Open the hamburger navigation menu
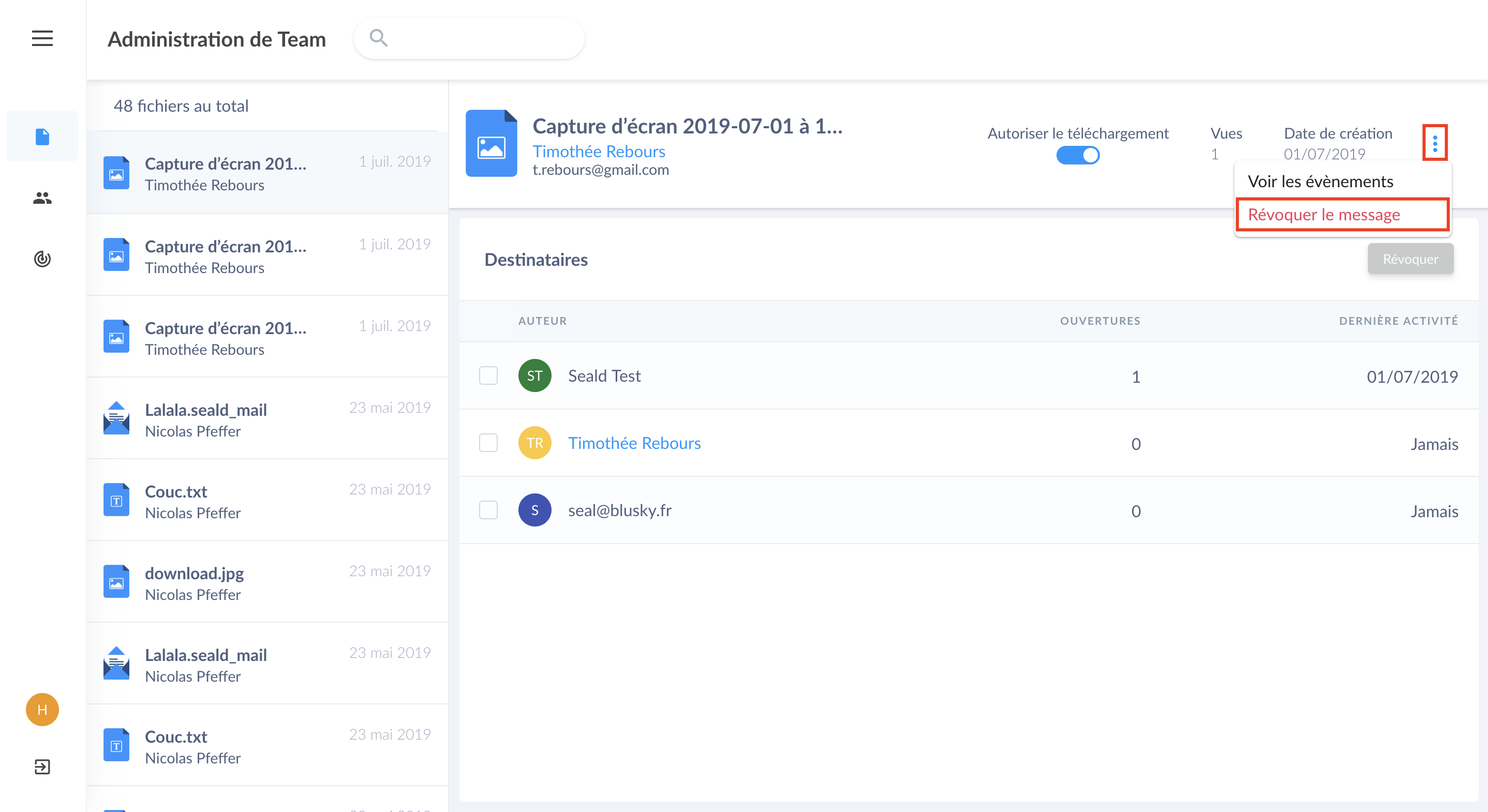Screen dimensions: 1488x812 pyautogui.click(x=42, y=39)
